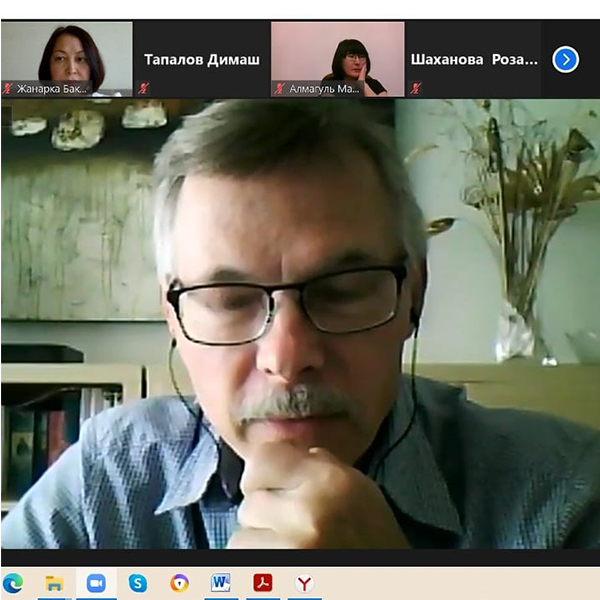Select Жанарка Бак... participant video thumbnail
The width and height of the screenshot is (600, 600).
[x=67, y=59]
